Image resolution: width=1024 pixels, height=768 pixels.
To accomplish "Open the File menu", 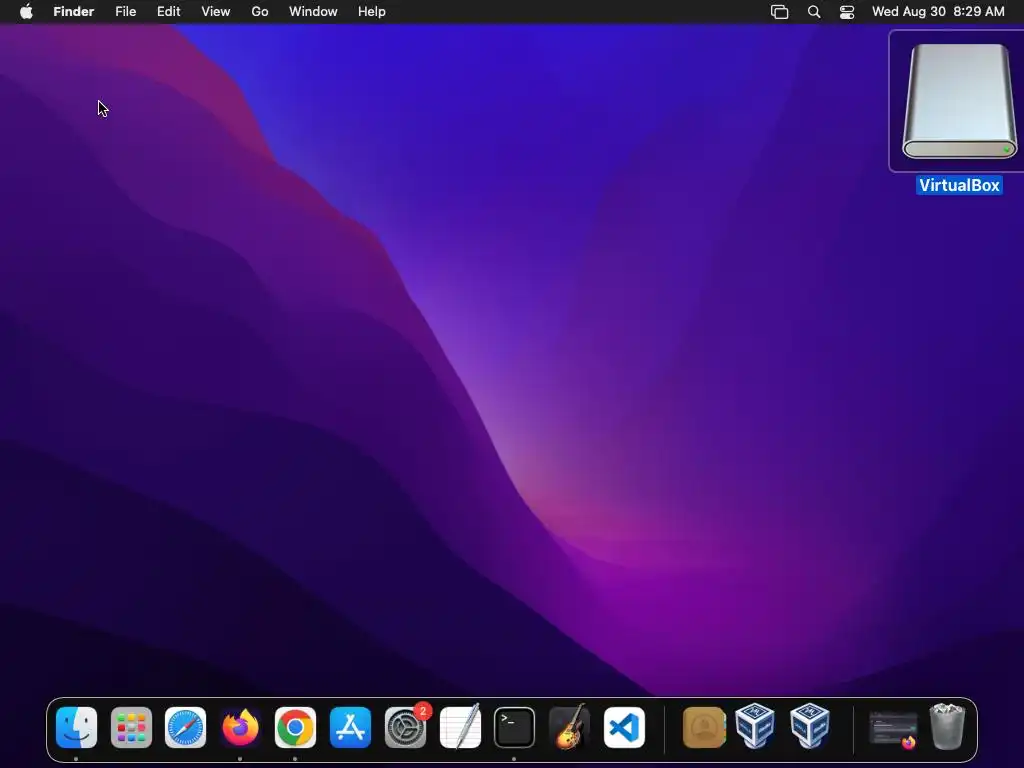I will pyautogui.click(x=125, y=12).
